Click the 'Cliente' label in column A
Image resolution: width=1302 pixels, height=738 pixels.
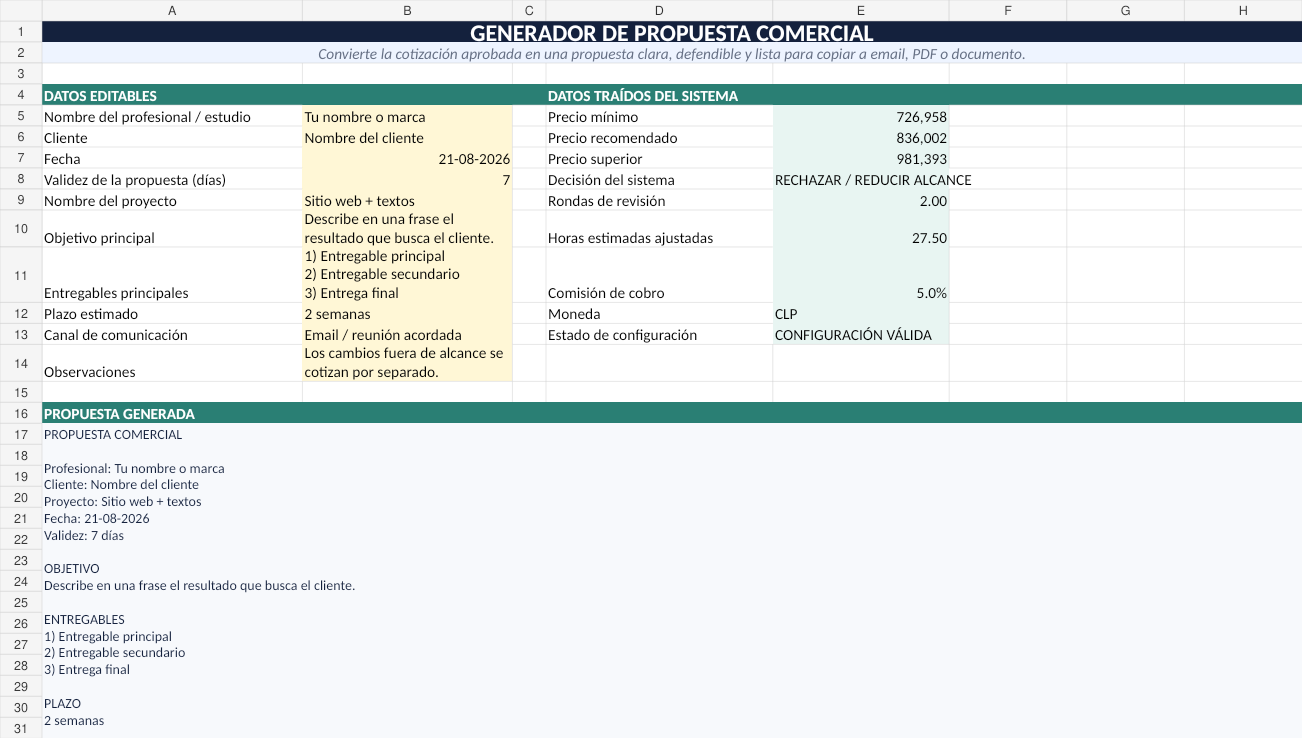[66, 138]
